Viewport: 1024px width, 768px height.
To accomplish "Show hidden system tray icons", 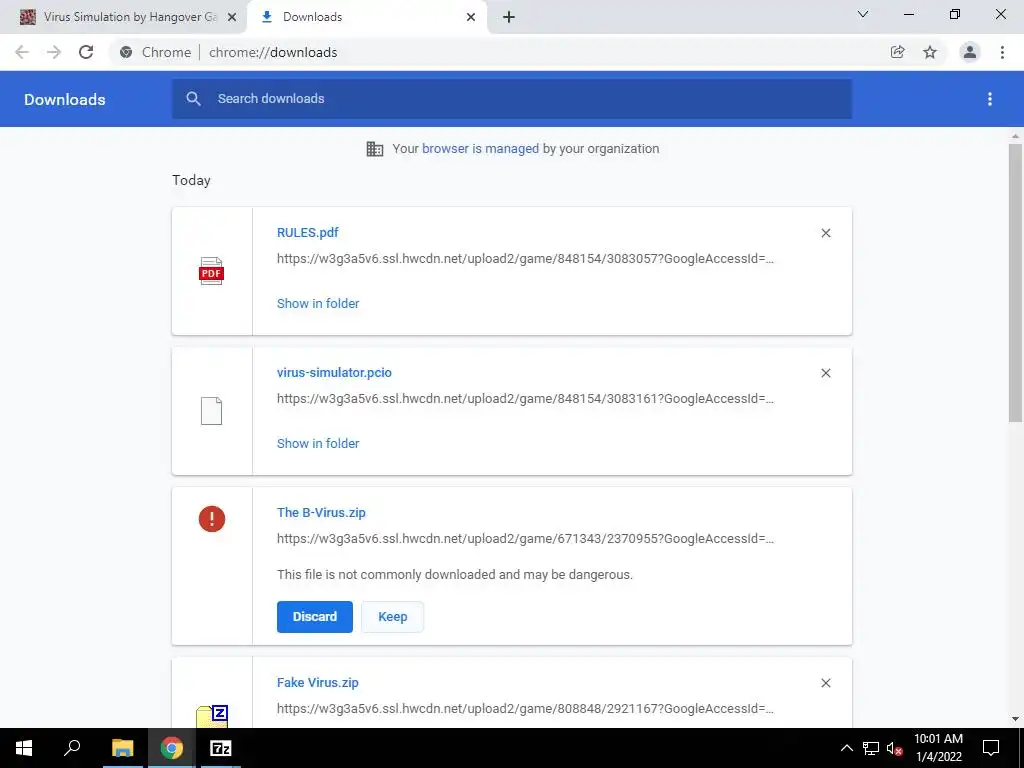I will tap(846, 748).
